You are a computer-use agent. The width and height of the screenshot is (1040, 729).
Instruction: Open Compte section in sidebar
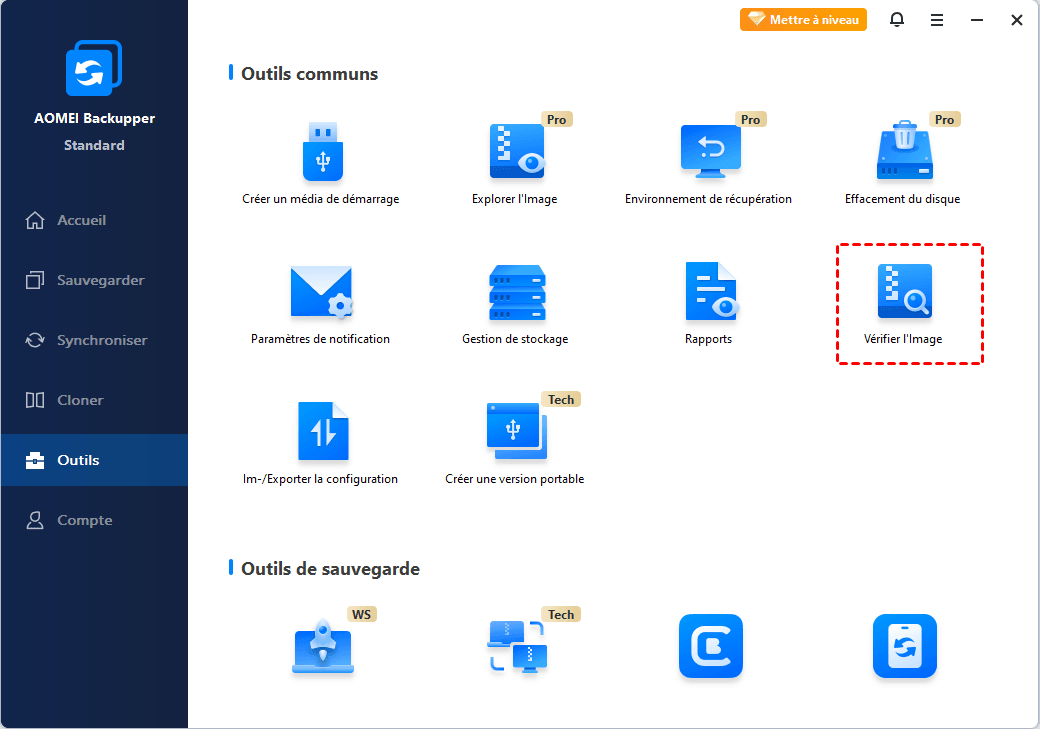pyautogui.click(x=94, y=520)
